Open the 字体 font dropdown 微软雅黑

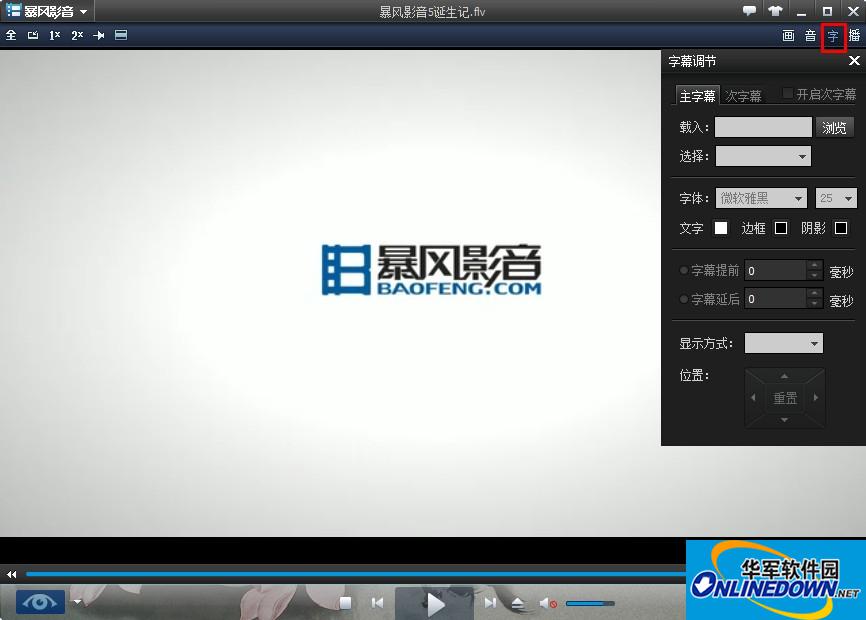(761, 198)
